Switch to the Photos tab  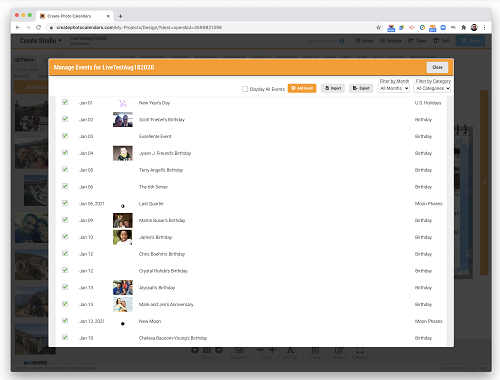point(25,60)
